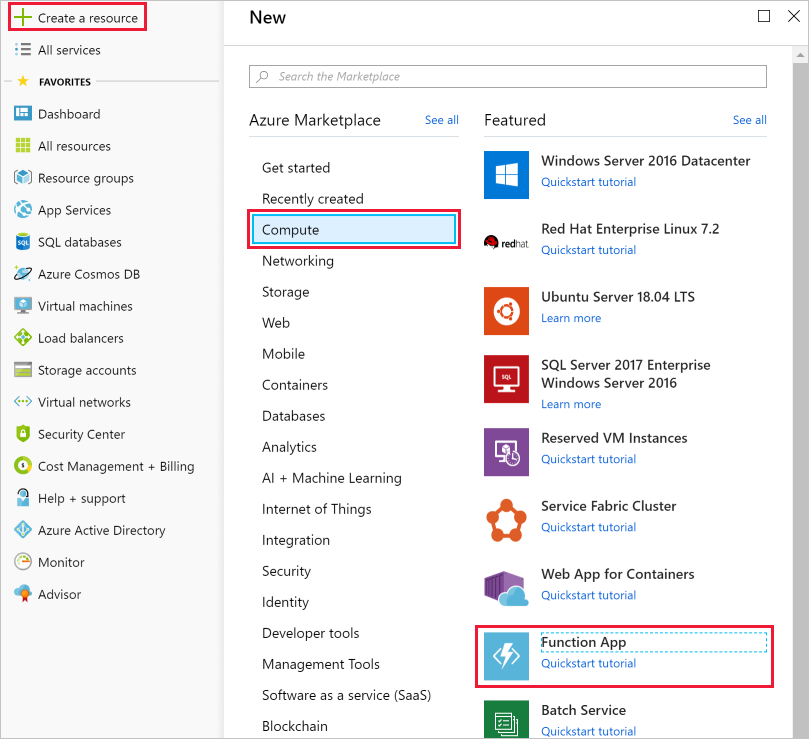Click the SQL Server 2017 red icon

(x=506, y=379)
